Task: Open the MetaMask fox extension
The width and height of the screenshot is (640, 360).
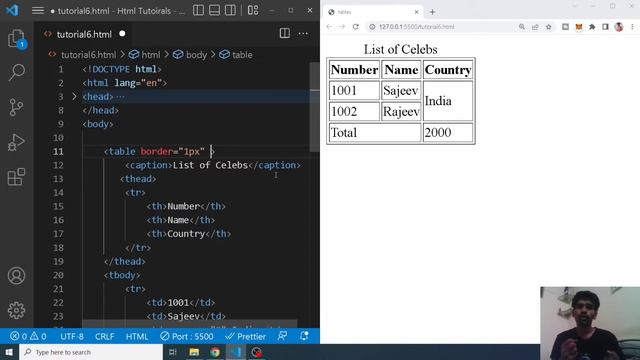Action: [578, 27]
